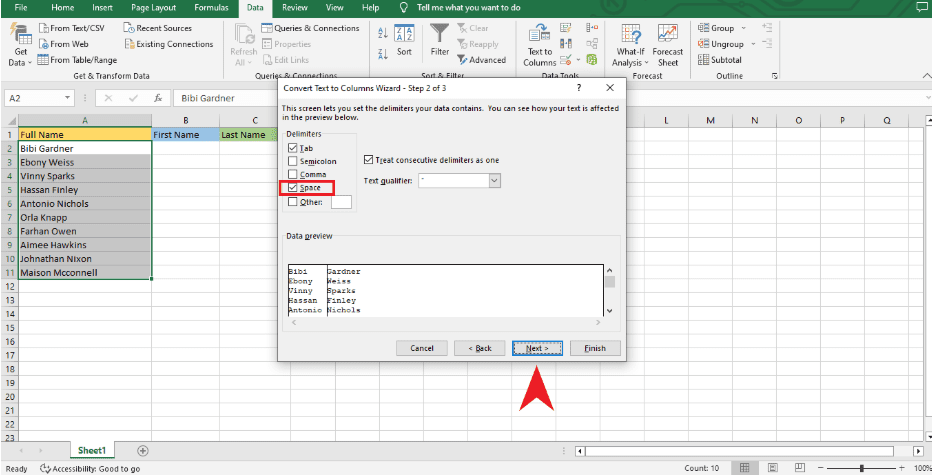
Task: Open the Text qualifier dropdown
Action: [x=495, y=180]
